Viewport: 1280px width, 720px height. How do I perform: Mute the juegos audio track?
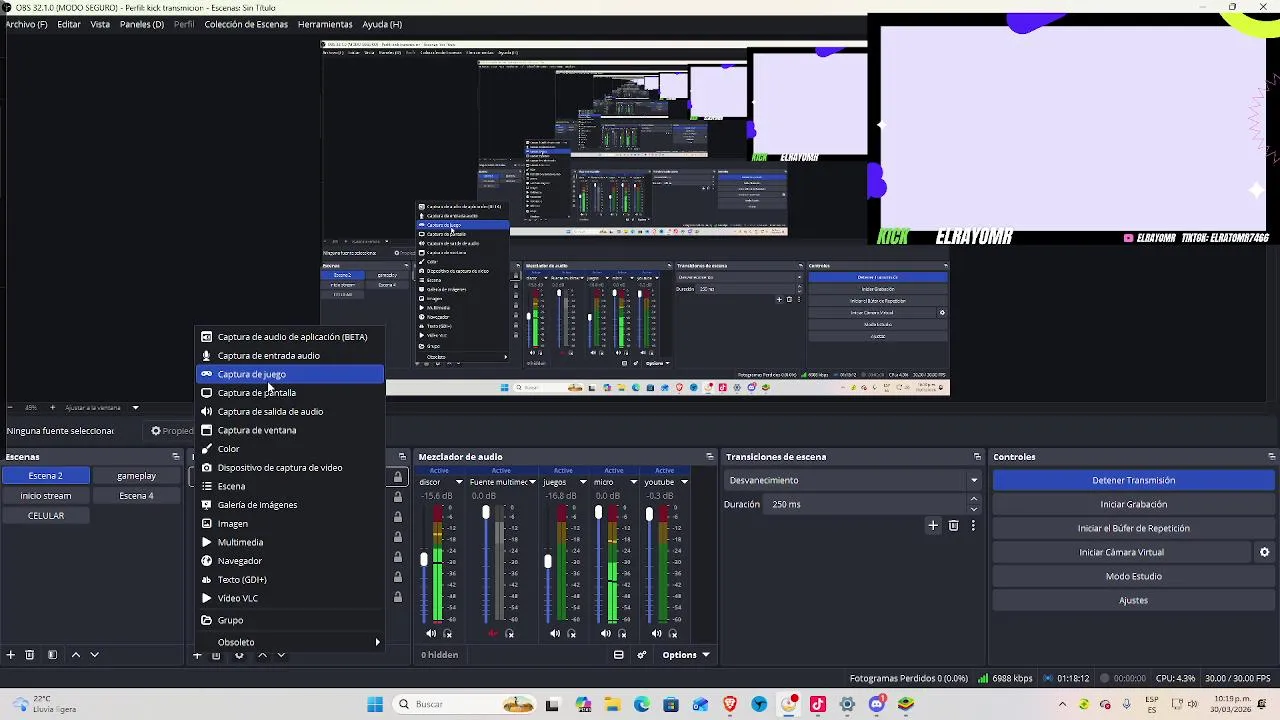pyautogui.click(x=555, y=633)
